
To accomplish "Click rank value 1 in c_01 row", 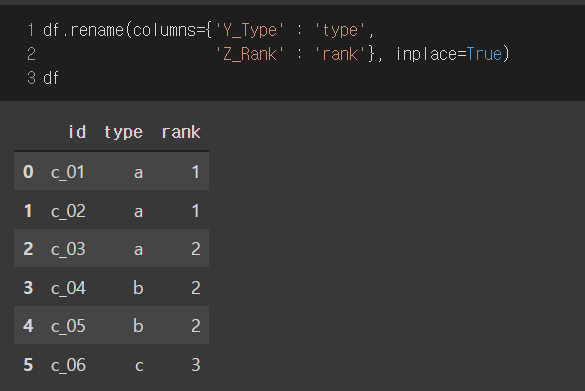I will (x=195, y=172).
